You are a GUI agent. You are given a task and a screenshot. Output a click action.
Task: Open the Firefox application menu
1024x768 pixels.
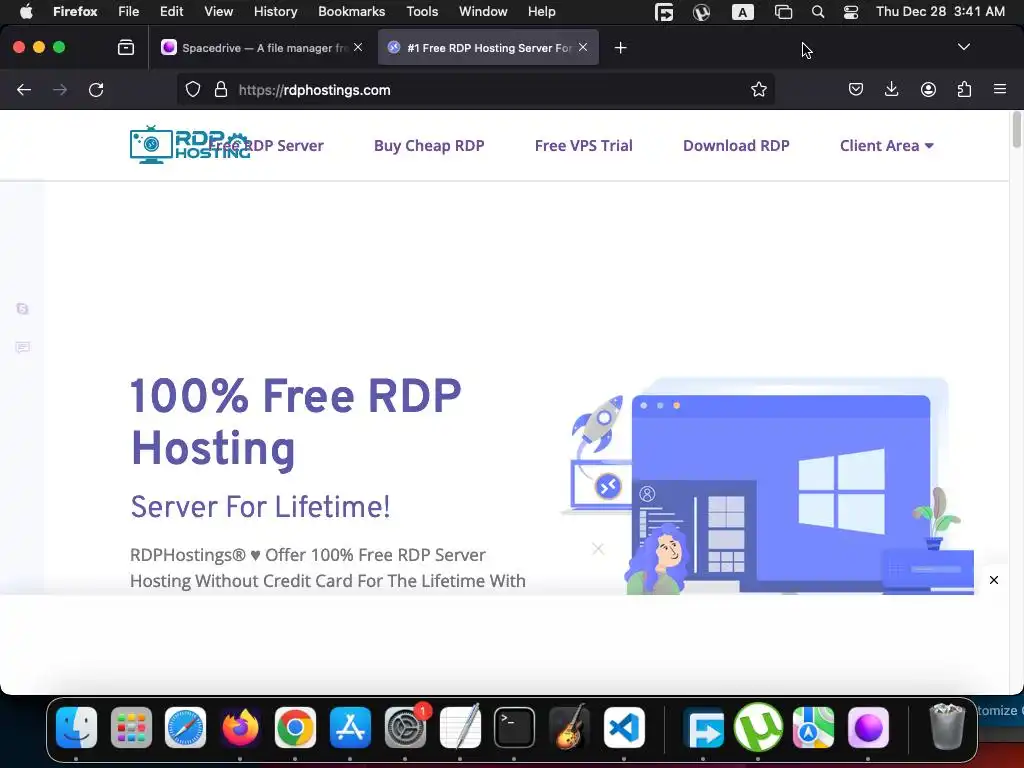pyautogui.click(x=75, y=12)
